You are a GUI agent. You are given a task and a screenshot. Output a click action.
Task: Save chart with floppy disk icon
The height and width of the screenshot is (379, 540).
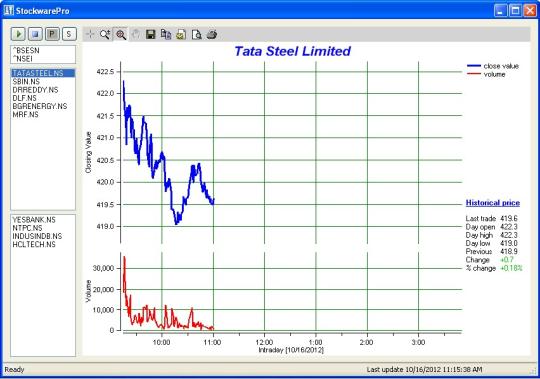150,34
